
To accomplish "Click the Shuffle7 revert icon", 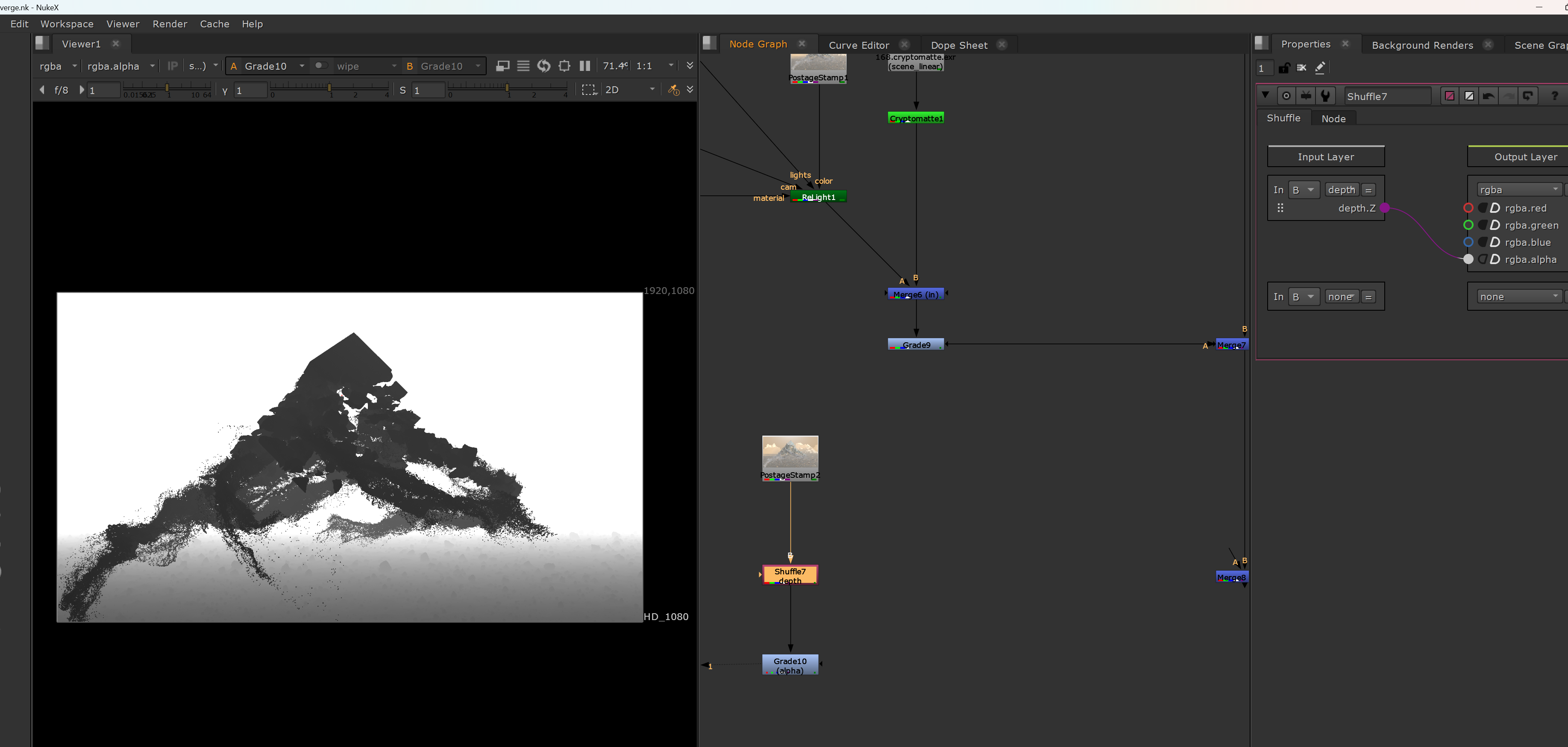I will tap(1528, 96).
